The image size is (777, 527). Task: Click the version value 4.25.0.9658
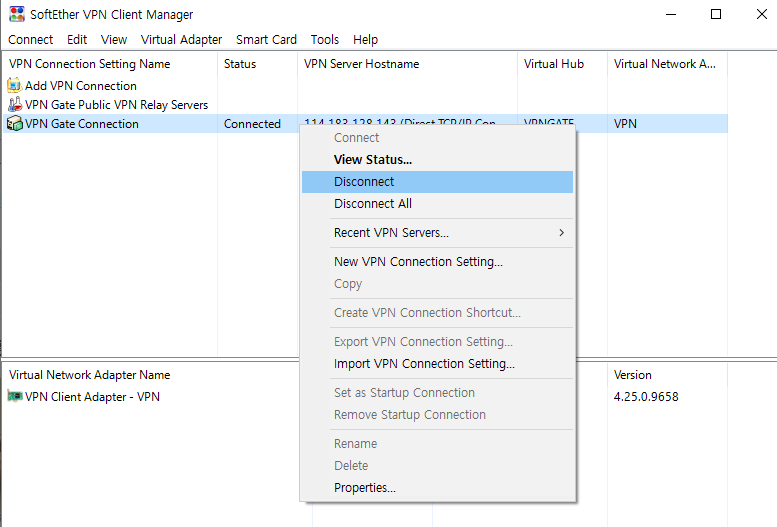click(x=646, y=397)
